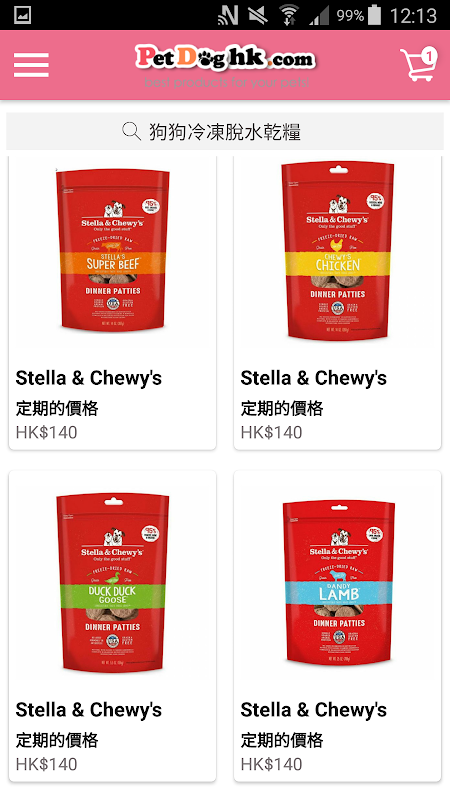The width and height of the screenshot is (450, 800).
Task: Tap the battery status icon
Action: [x=375, y=15]
